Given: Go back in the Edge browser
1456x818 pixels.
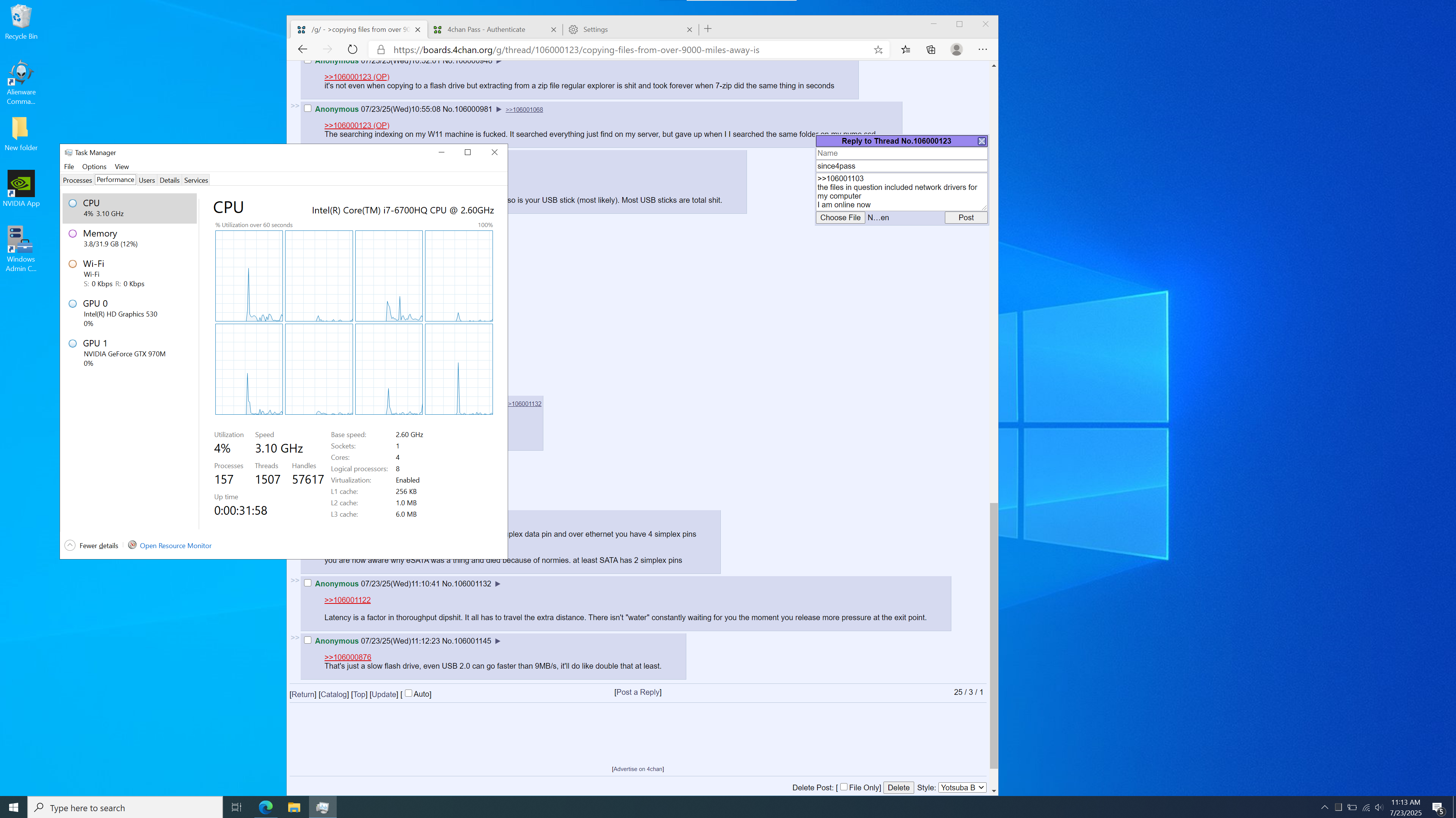Looking at the screenshot, I should point(303,50).
